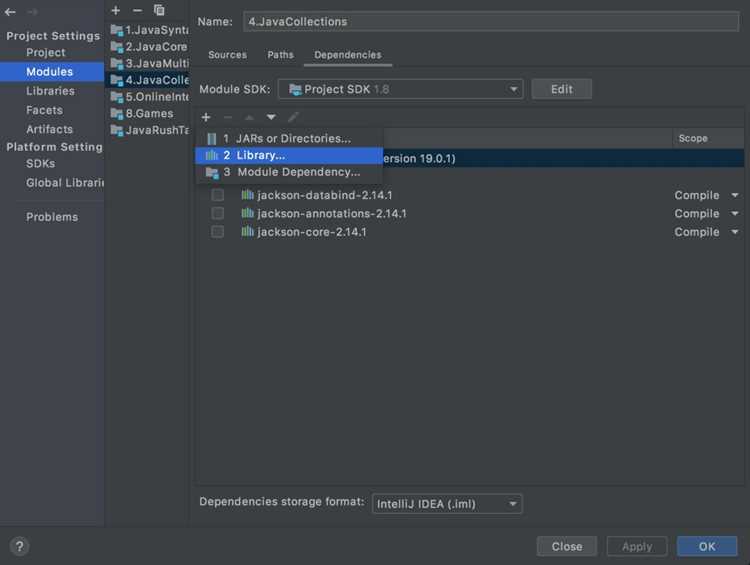750x565 pixels.
Task: Open the Dependencies storage format dropdown
Action: (447, 504)
